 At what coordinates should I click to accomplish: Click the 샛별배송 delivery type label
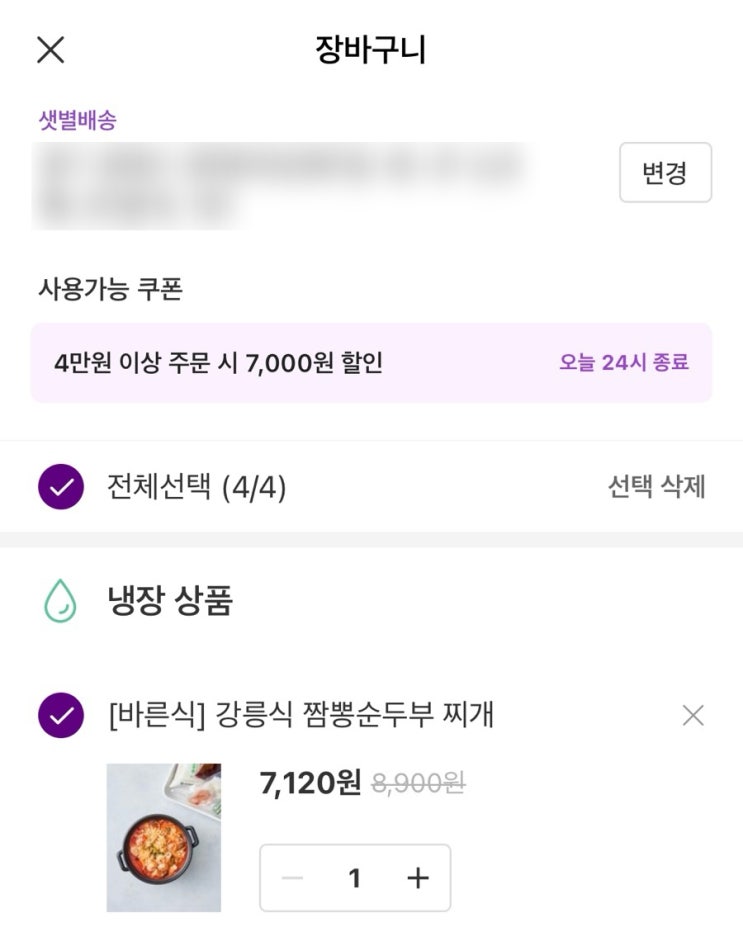(77, 120)
